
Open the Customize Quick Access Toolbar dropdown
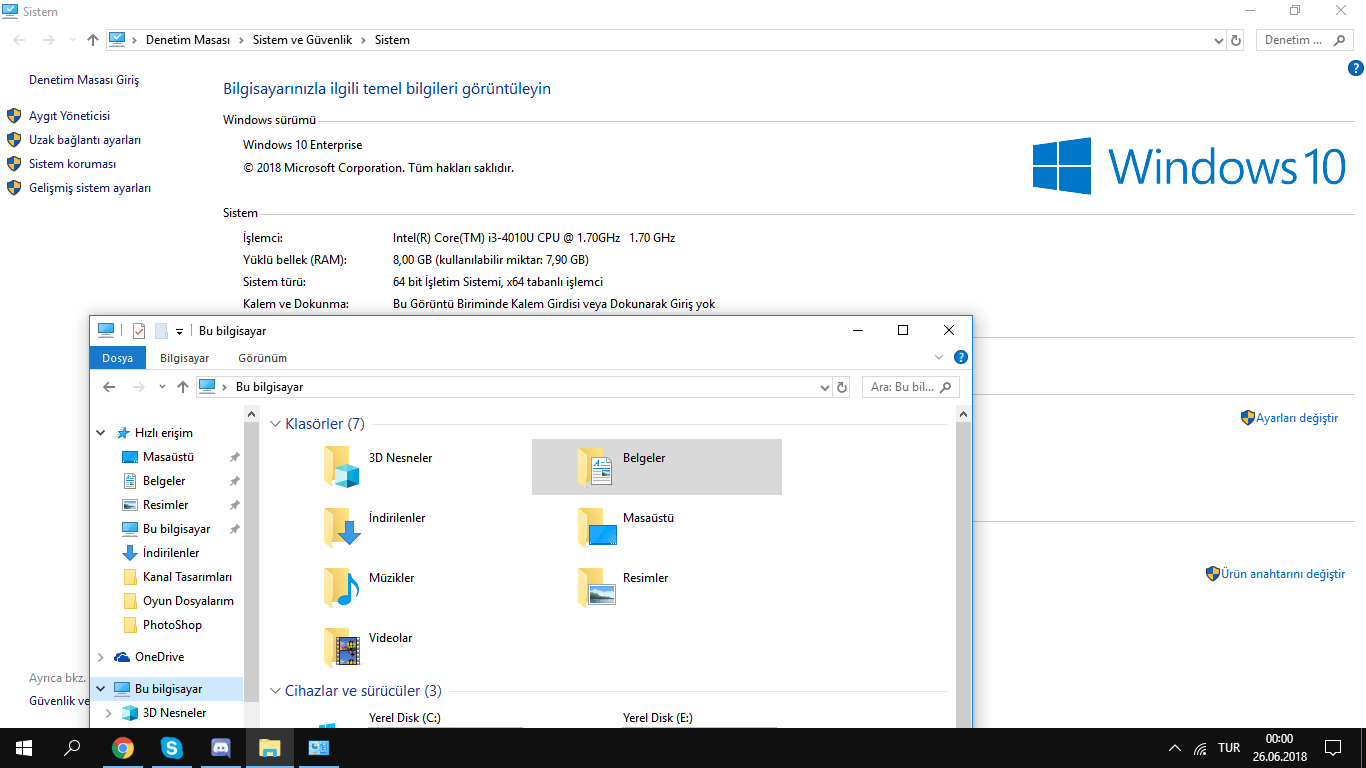click(179, 331)
